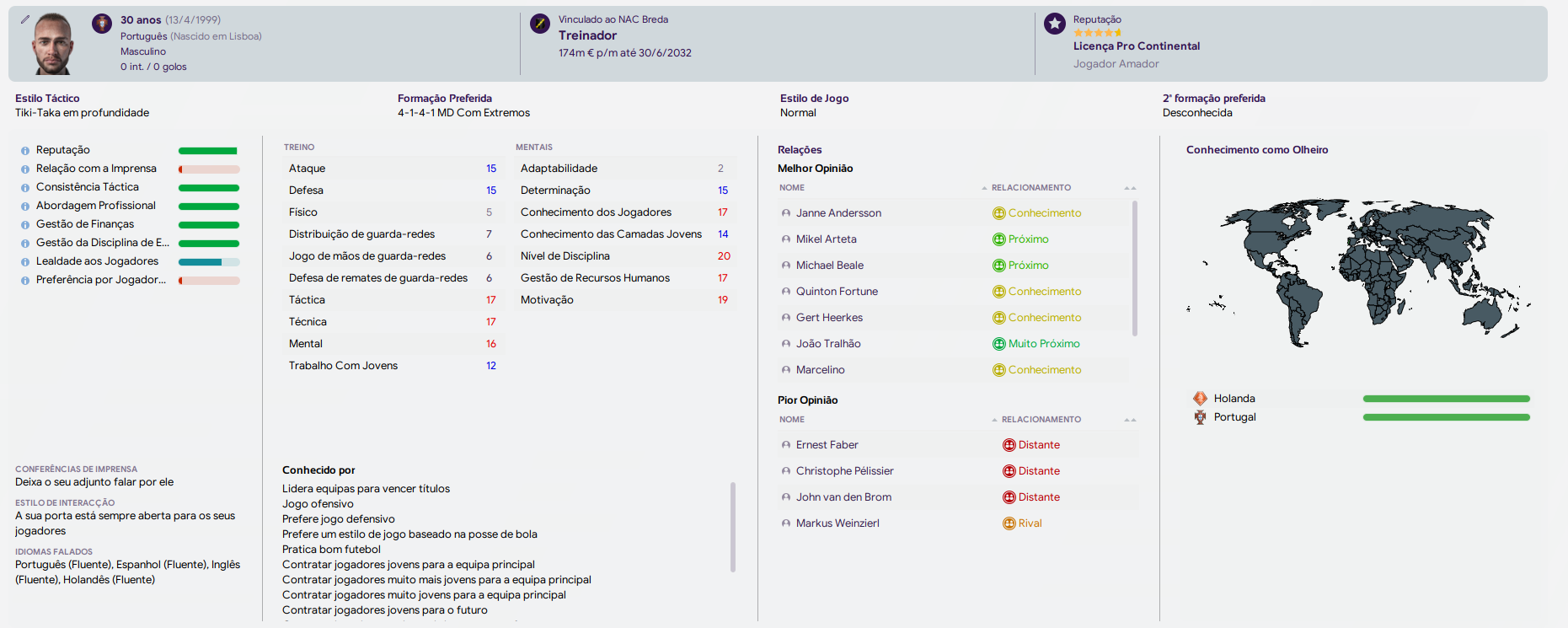Click info icon next to Relação com a Imprensa

(x=25, y=169)
